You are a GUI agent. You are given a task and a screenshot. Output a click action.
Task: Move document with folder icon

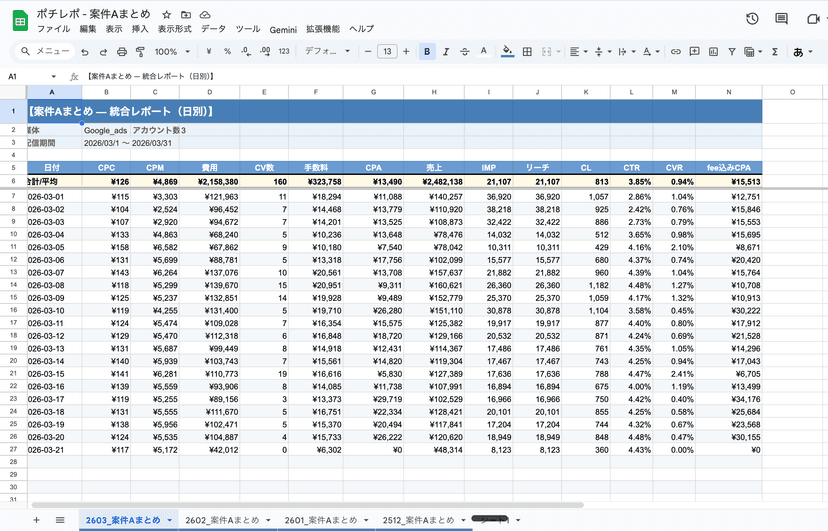(186, 15)
